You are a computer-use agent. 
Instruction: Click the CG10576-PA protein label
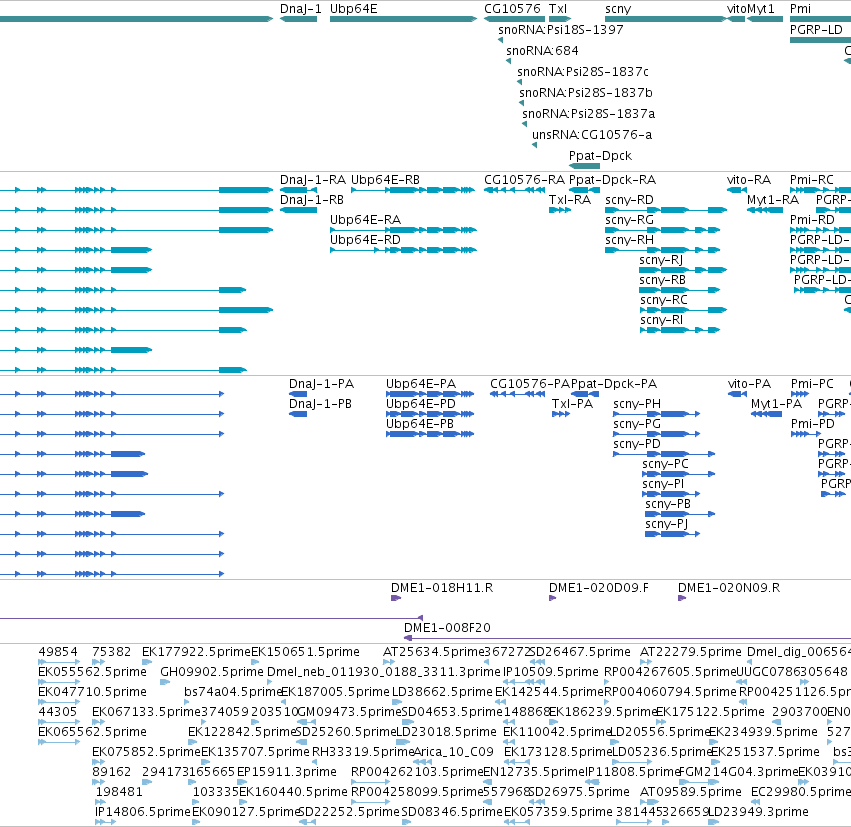[x=530, y=384]
